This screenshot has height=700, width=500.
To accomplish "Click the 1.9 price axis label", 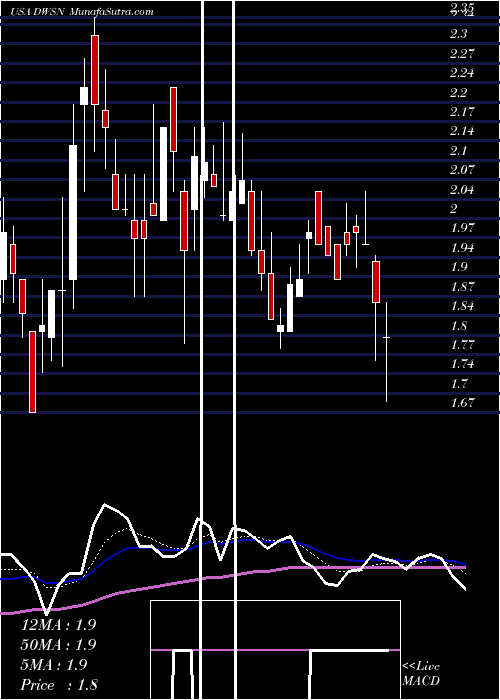I will (x=458, y=267).
